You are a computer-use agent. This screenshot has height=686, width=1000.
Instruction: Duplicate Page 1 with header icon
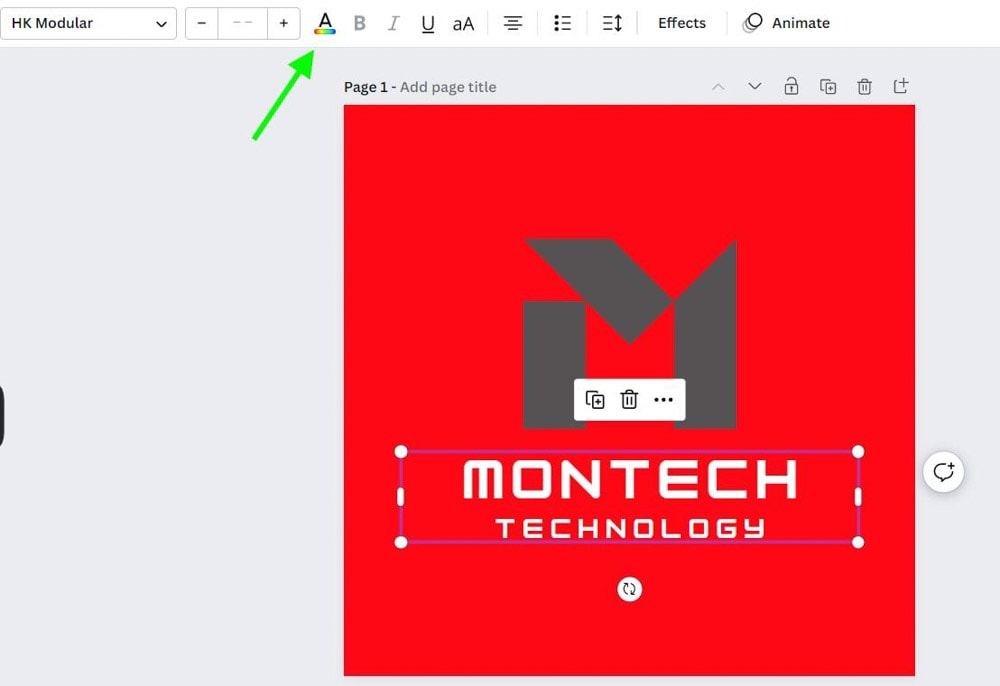point(828,86)
